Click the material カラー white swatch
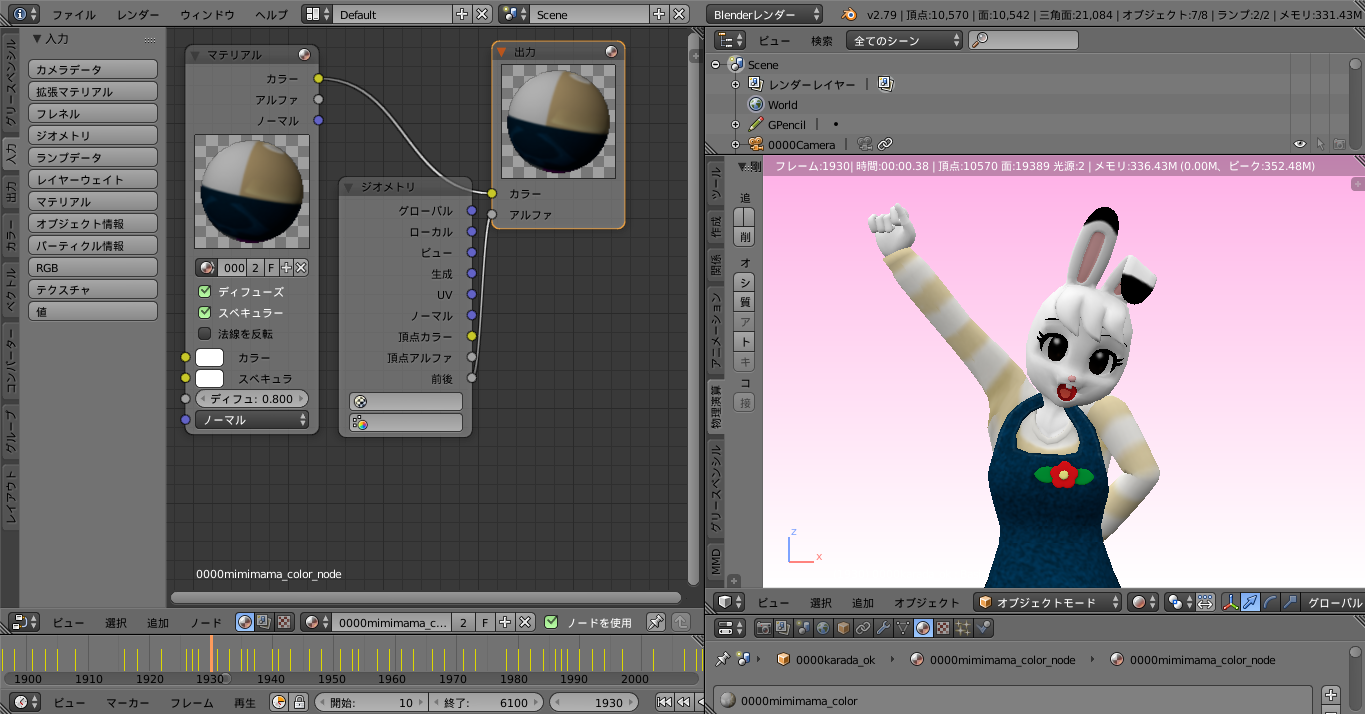The height and width of the screenshot is (714, 1365). pos(209,358)
